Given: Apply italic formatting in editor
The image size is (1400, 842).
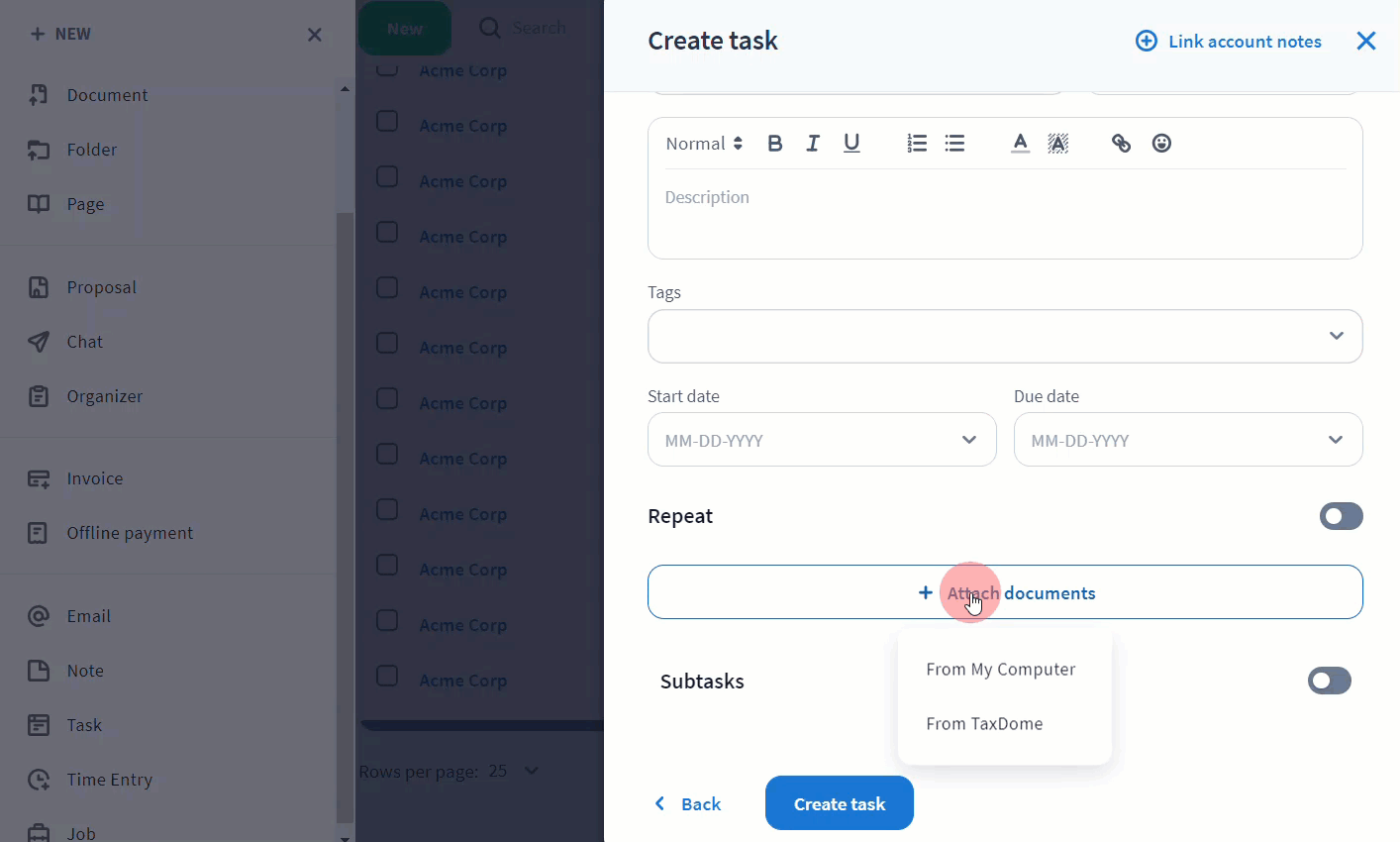Looking at the screenshot, I should click(813, 144).
